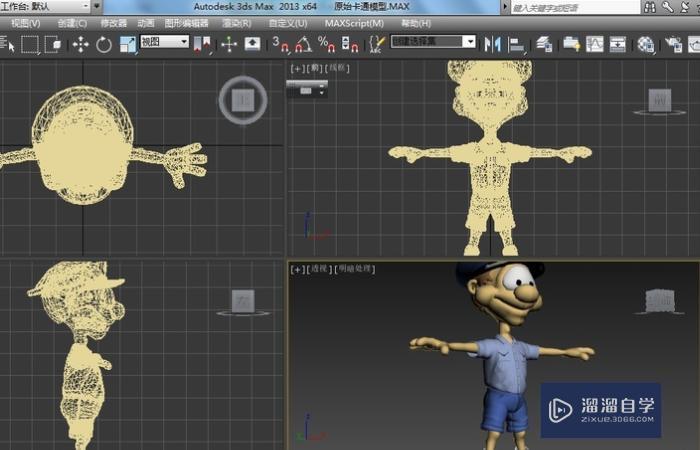Click the front viewport ViewCube
Screen dimensions: 700x450
[660, 100]
